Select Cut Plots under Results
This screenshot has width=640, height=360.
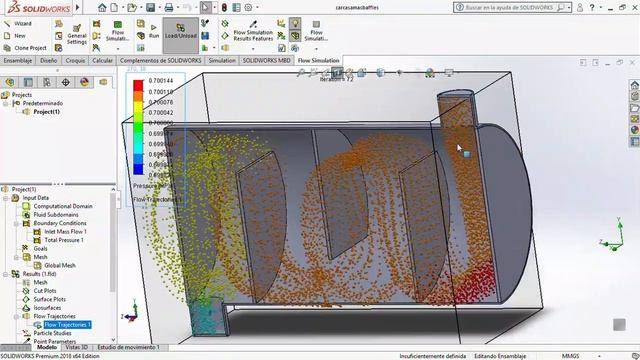pos(45,291)
